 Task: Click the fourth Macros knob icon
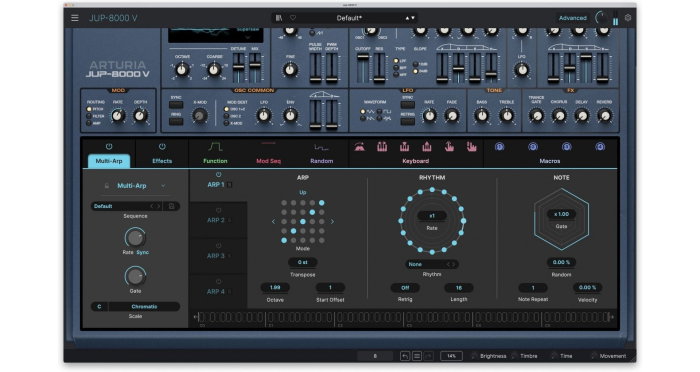coord(600,146)
